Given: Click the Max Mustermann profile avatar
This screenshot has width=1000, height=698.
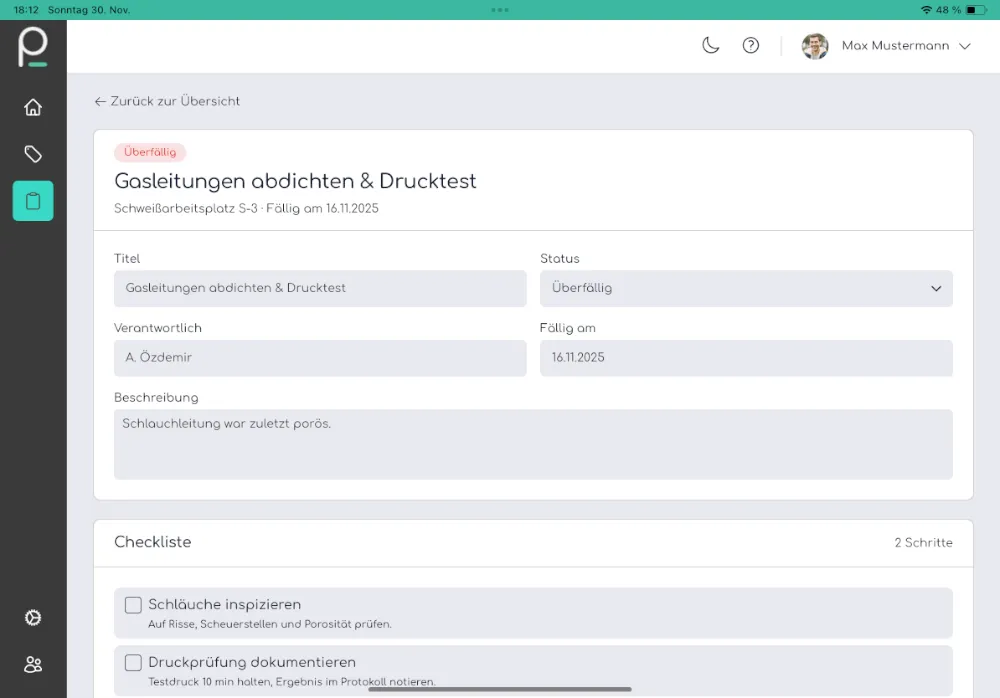Looking at the screenshot, I should 814,46.
